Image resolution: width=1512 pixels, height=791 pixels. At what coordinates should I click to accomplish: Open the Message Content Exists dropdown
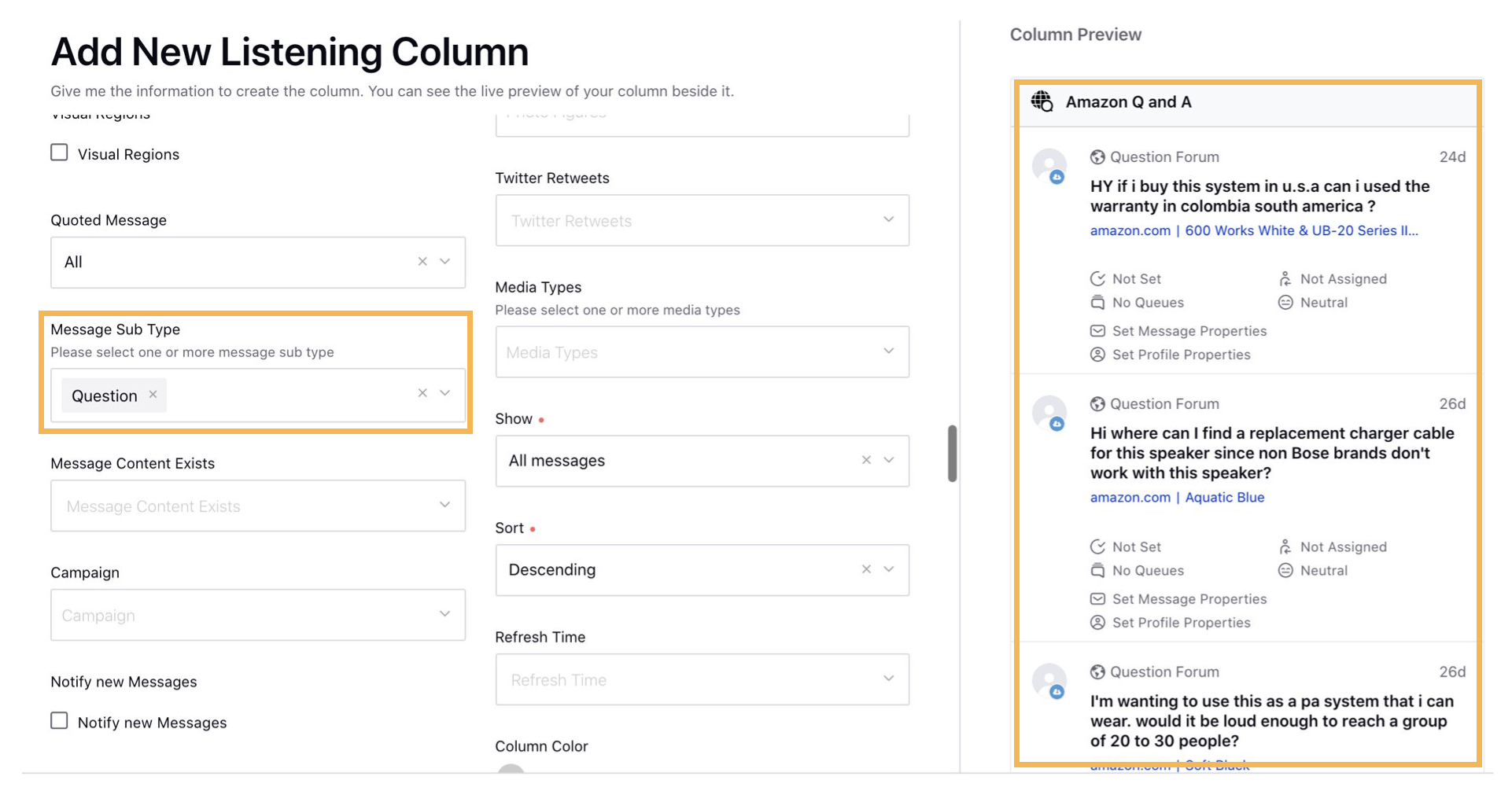258,506
